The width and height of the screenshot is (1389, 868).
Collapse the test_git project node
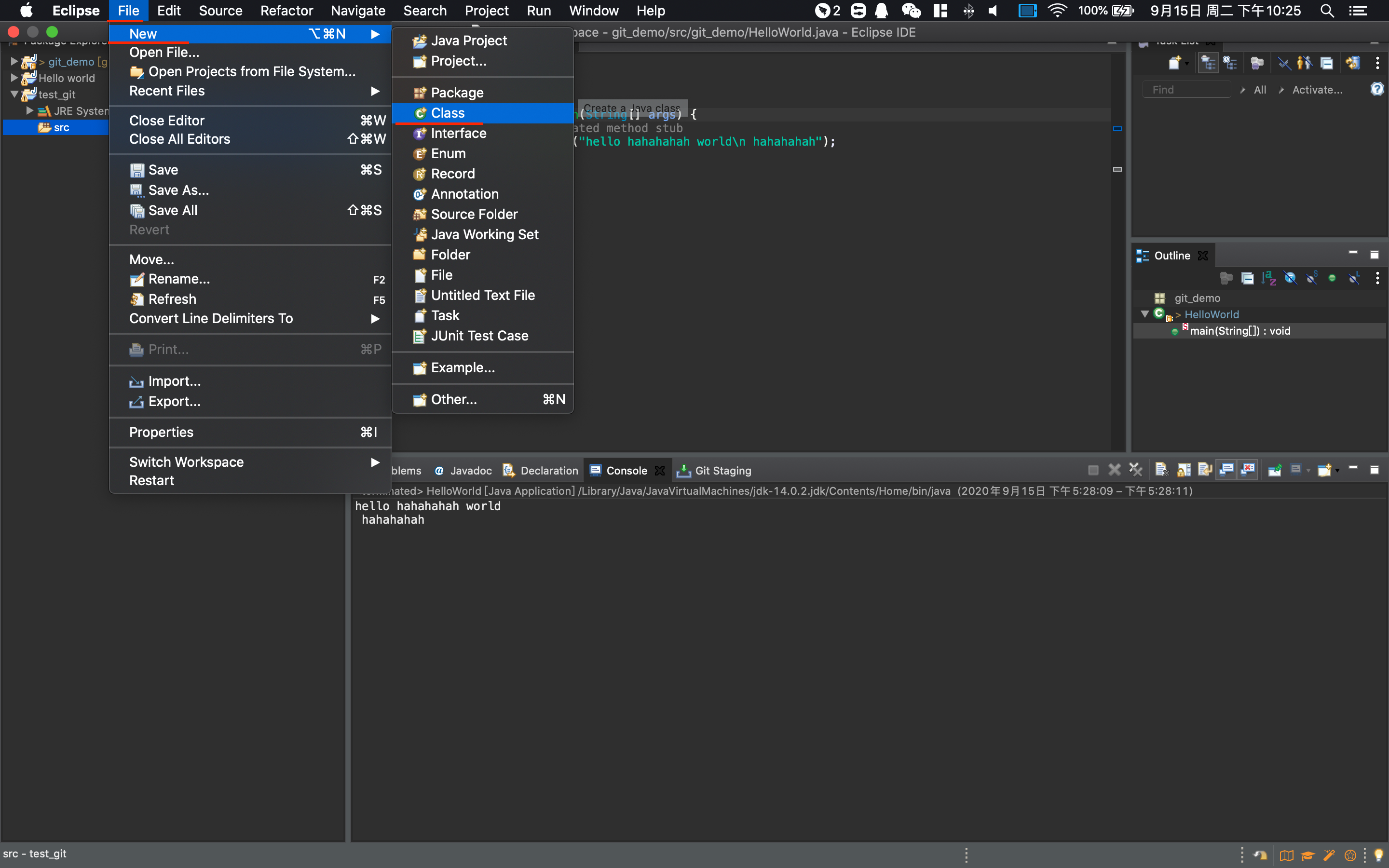pos(14,94)
